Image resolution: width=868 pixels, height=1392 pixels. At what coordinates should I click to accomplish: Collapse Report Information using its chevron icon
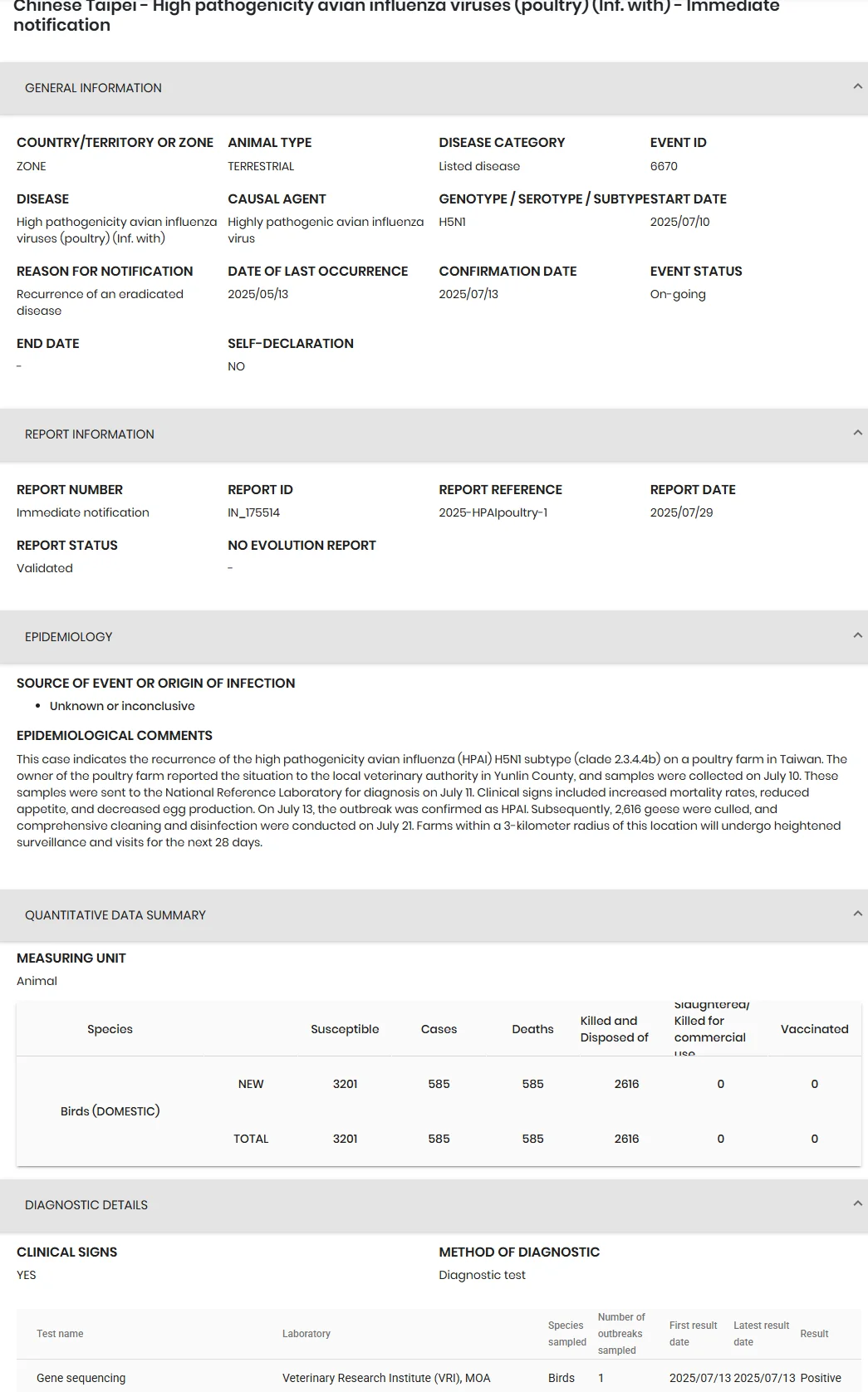[857, 433]
